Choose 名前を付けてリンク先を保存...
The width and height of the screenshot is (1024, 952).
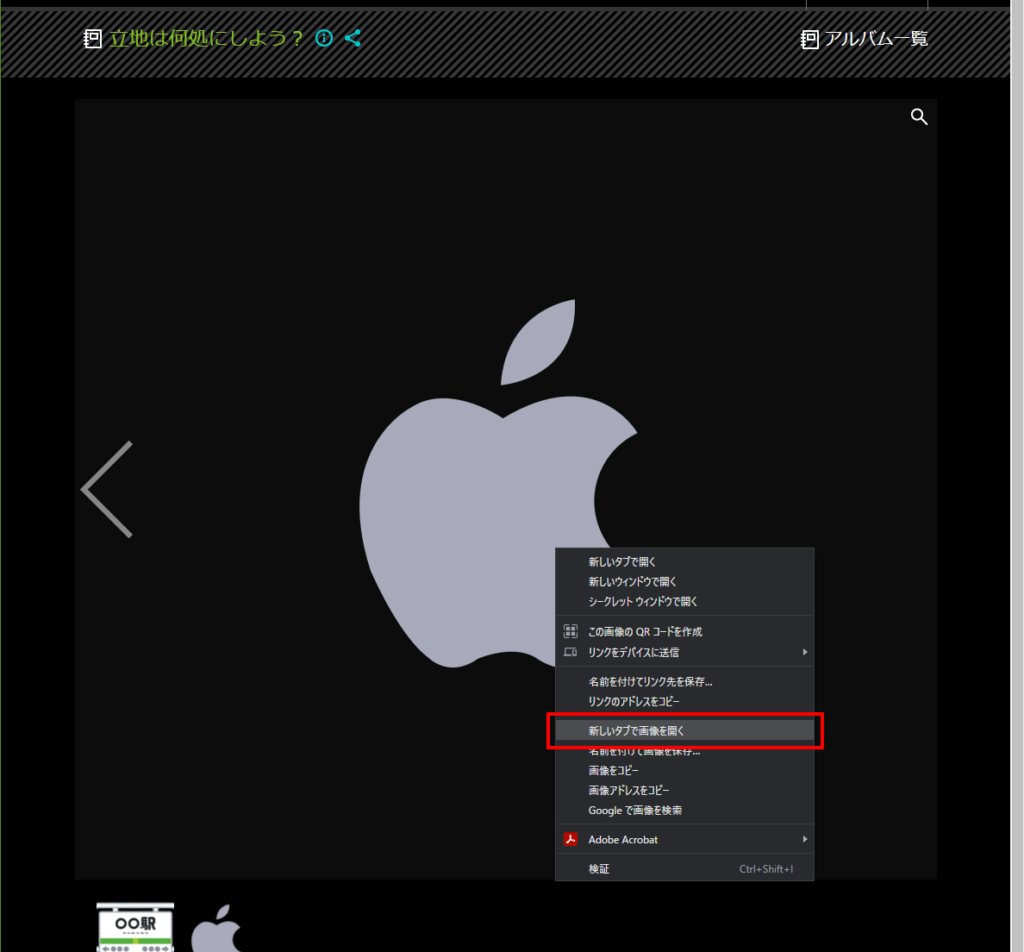point(684,682)
